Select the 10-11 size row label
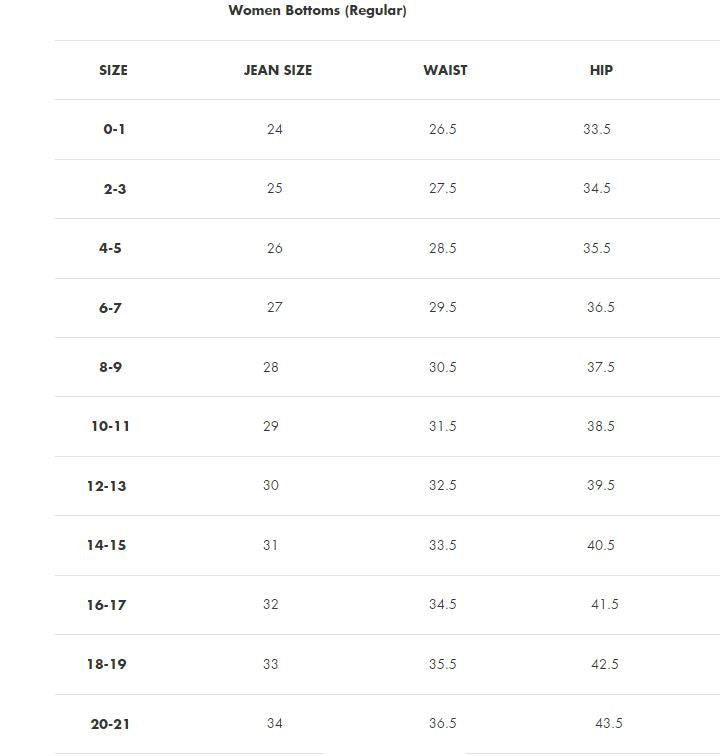 [x=110, y=426]
